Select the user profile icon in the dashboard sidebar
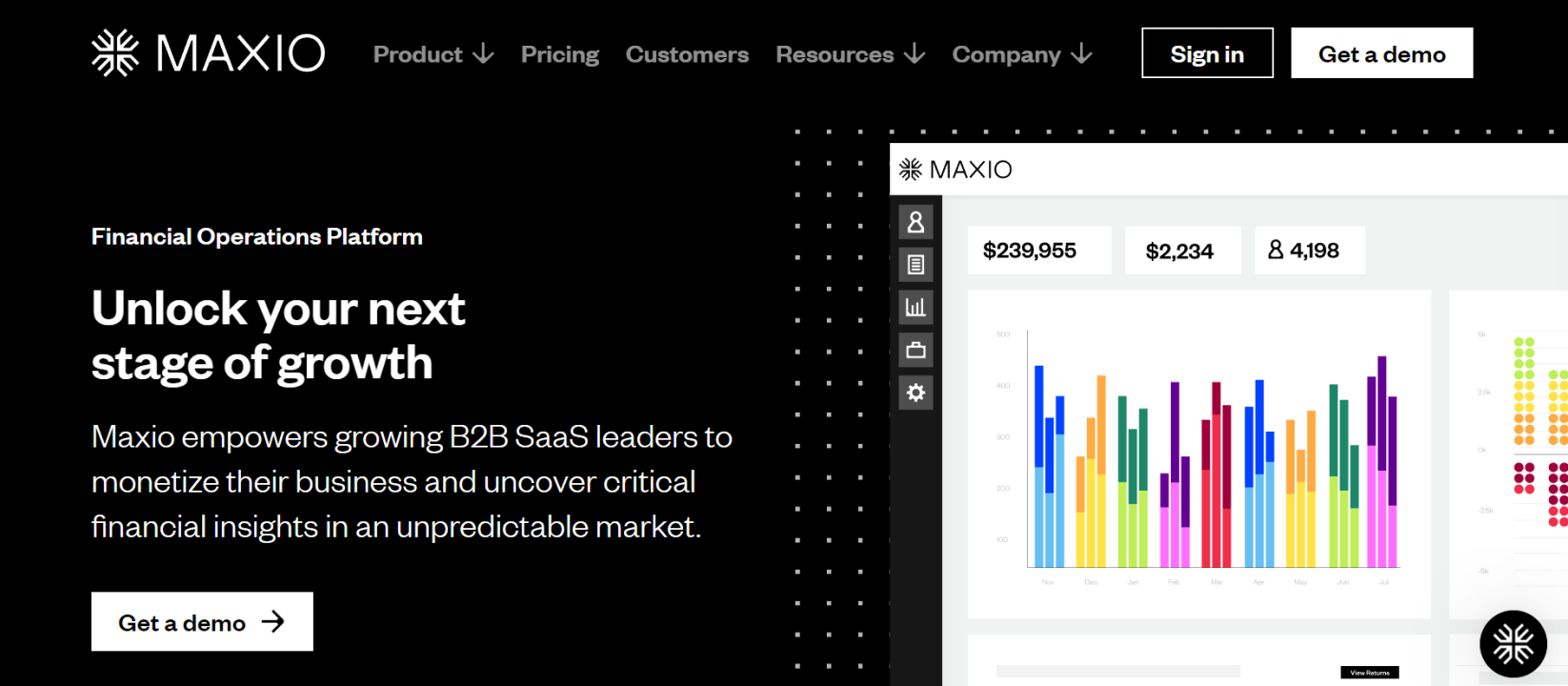Screen dimensions: 1568x686 (x=915, y=222)
